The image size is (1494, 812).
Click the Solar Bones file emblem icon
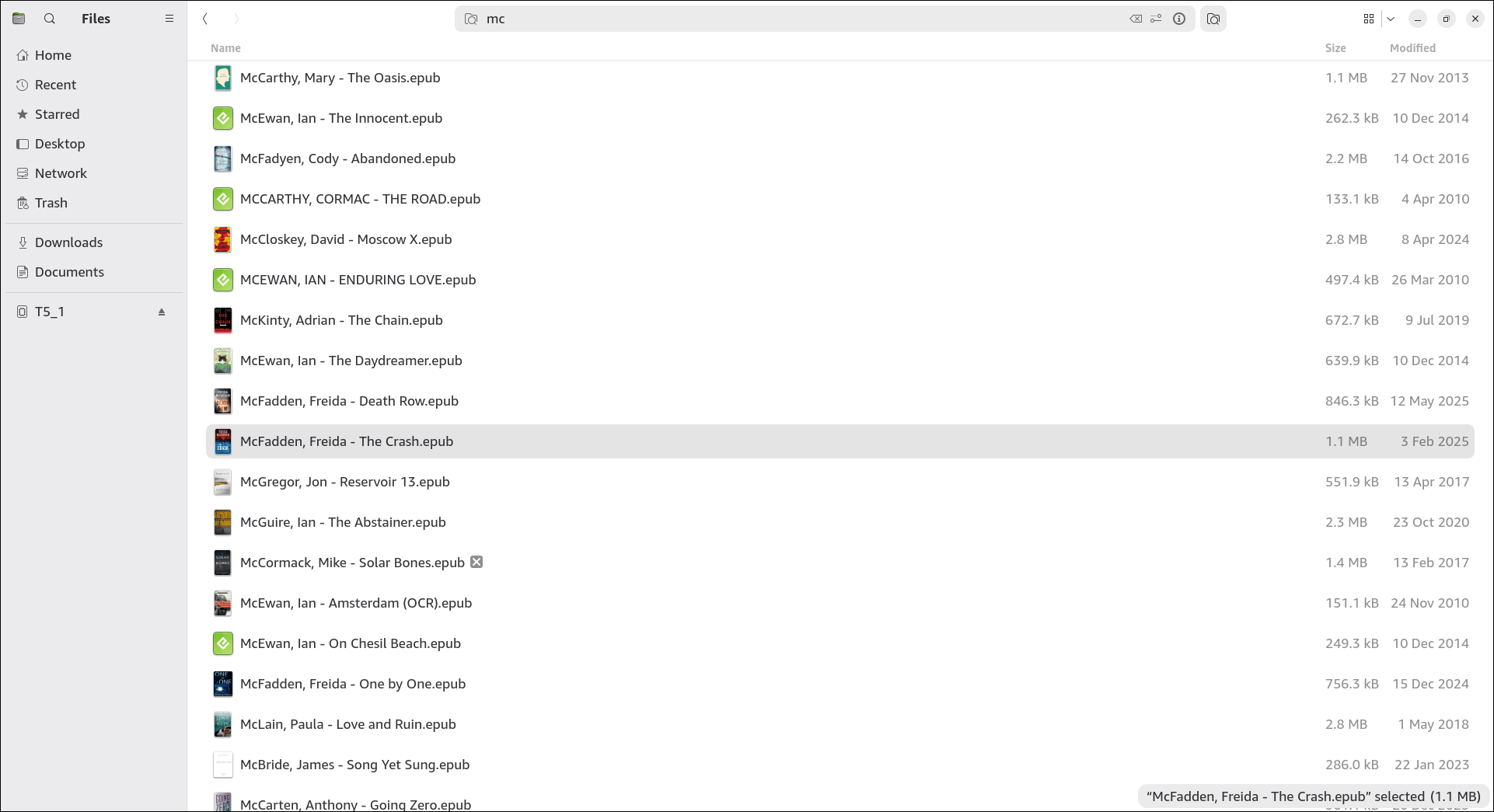(x=476, y=562)
